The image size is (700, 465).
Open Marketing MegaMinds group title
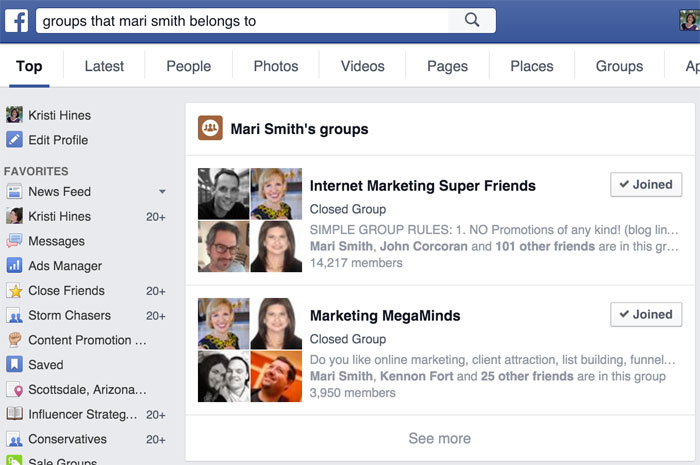click(385, 316)
